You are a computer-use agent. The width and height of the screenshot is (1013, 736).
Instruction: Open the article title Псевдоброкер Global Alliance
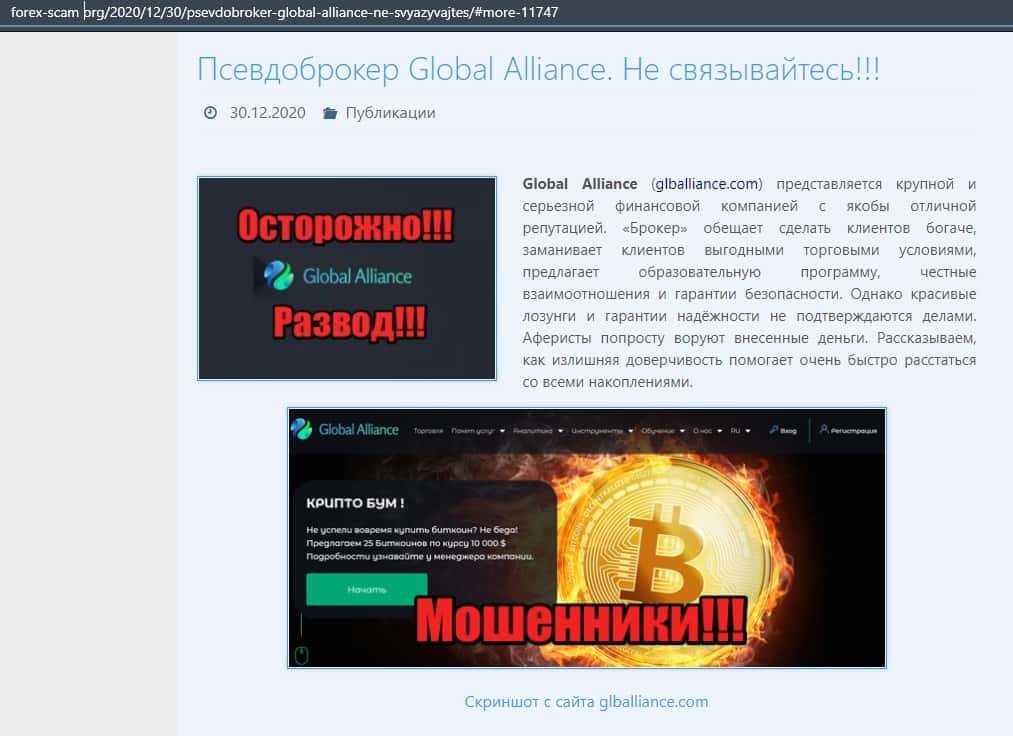[538, 69]
